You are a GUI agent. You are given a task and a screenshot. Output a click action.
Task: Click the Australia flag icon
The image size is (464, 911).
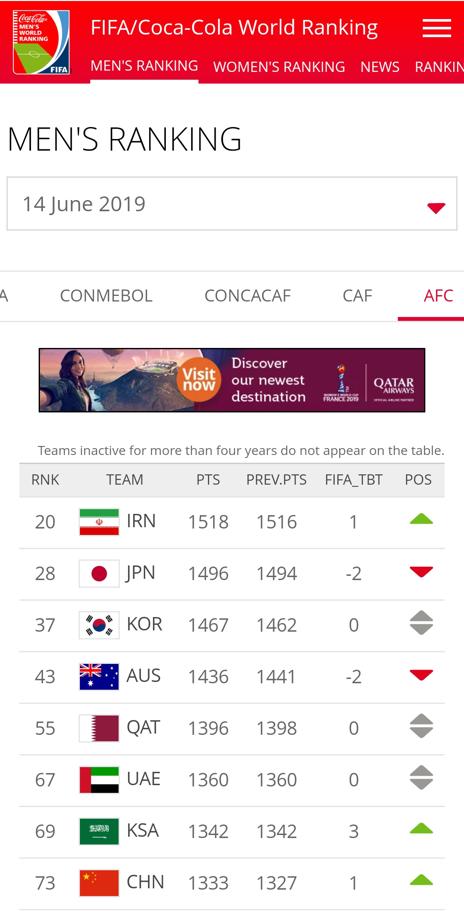[x=99, y=676]
